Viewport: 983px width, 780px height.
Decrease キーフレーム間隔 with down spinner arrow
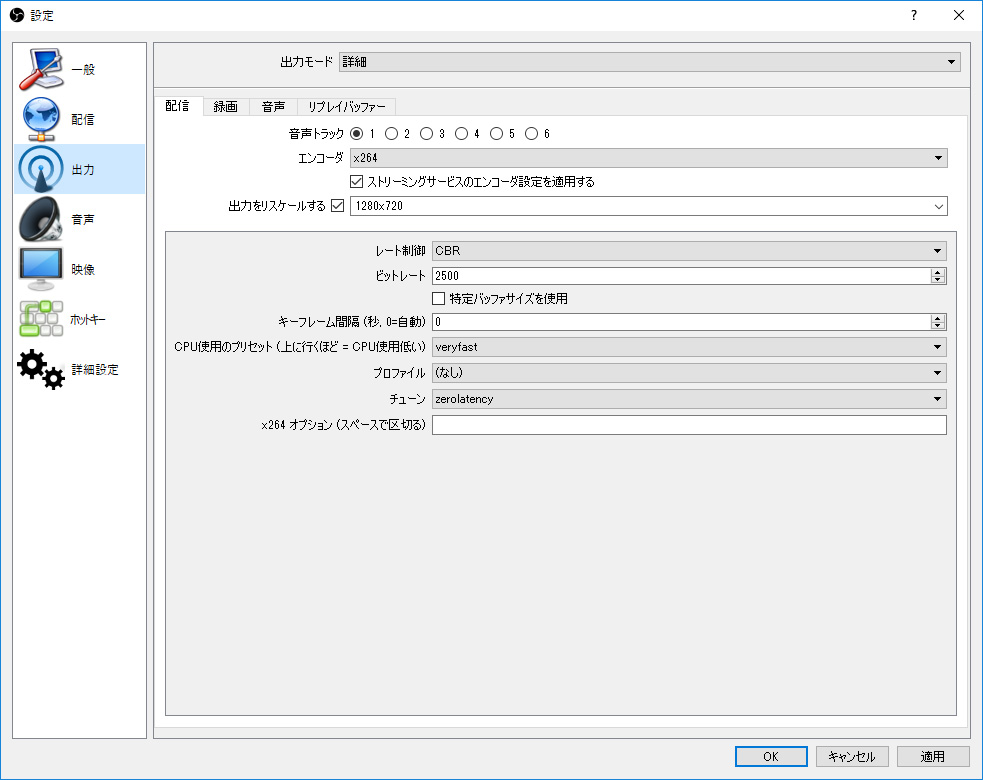[938, 325]
